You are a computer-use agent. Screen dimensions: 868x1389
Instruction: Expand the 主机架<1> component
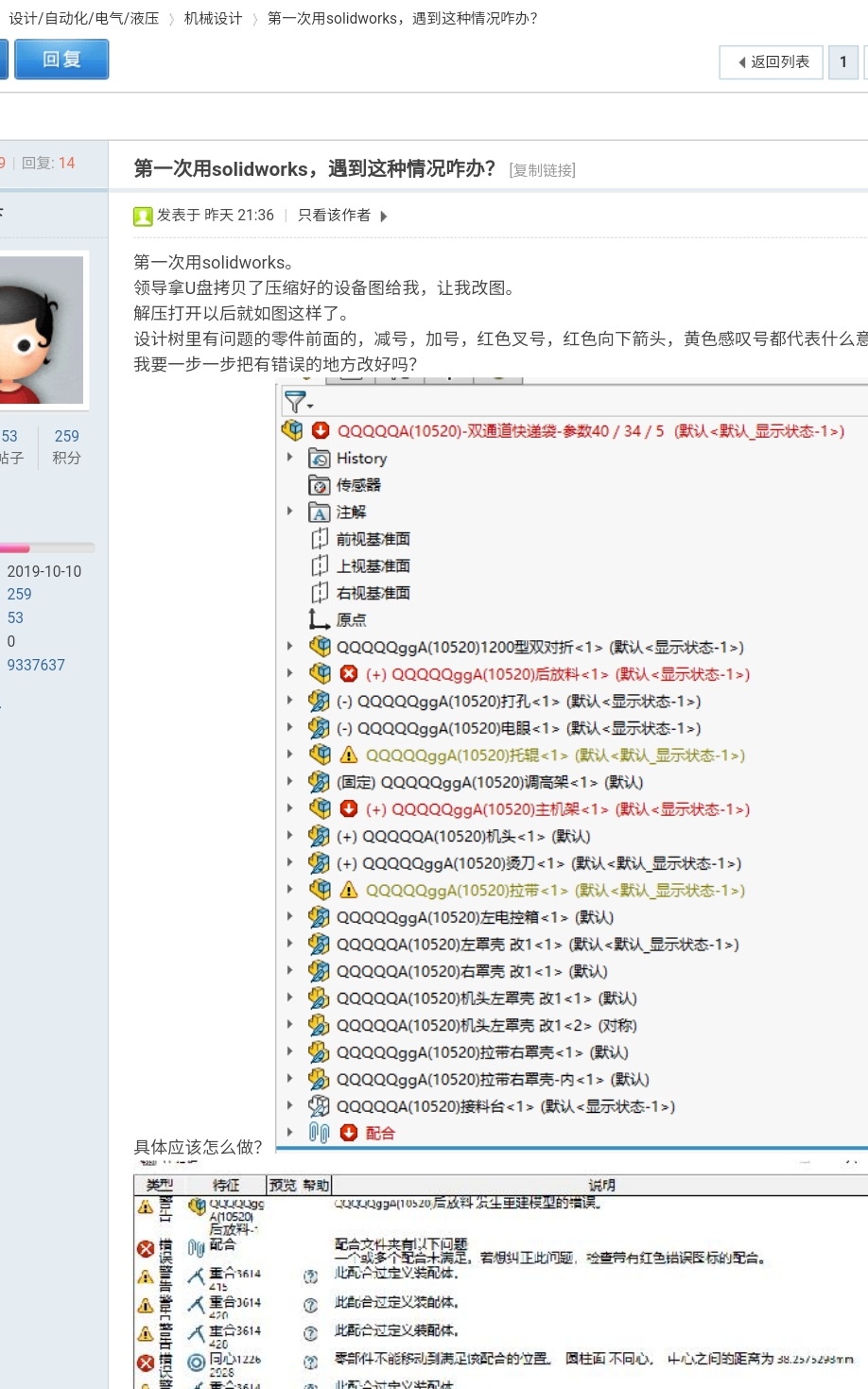(289, 808)
